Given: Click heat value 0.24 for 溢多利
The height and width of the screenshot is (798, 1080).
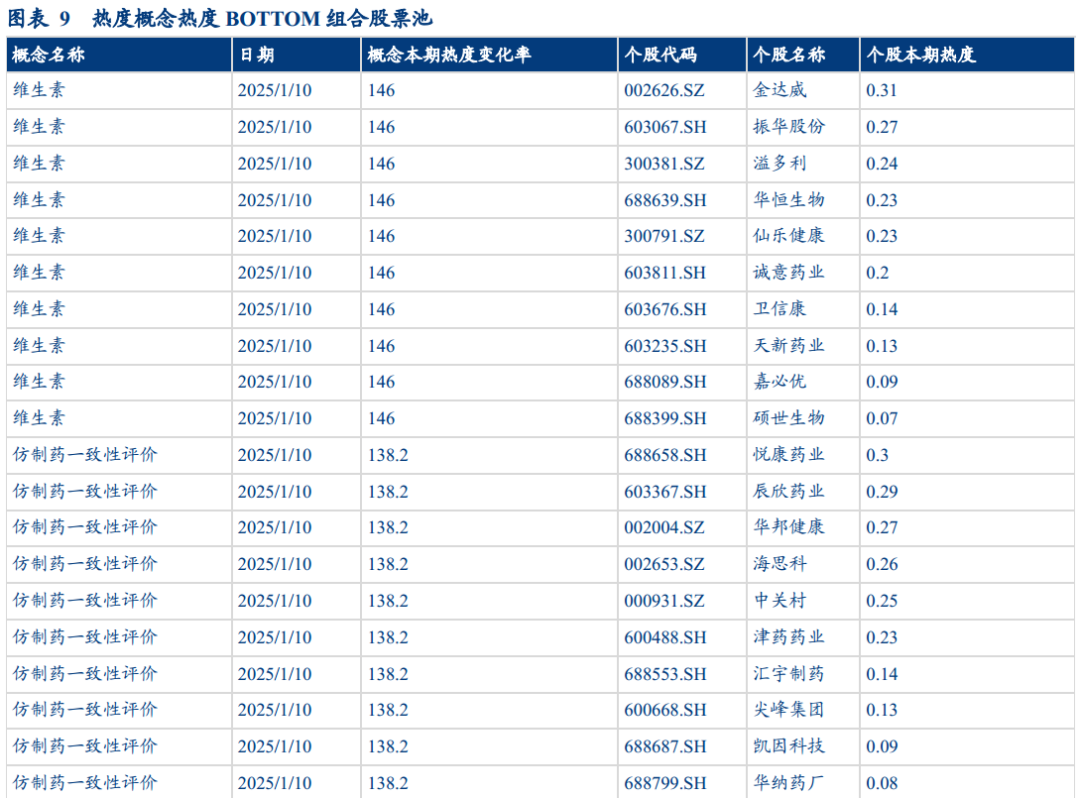Looking at the screenshot, I should click(882, 163).
